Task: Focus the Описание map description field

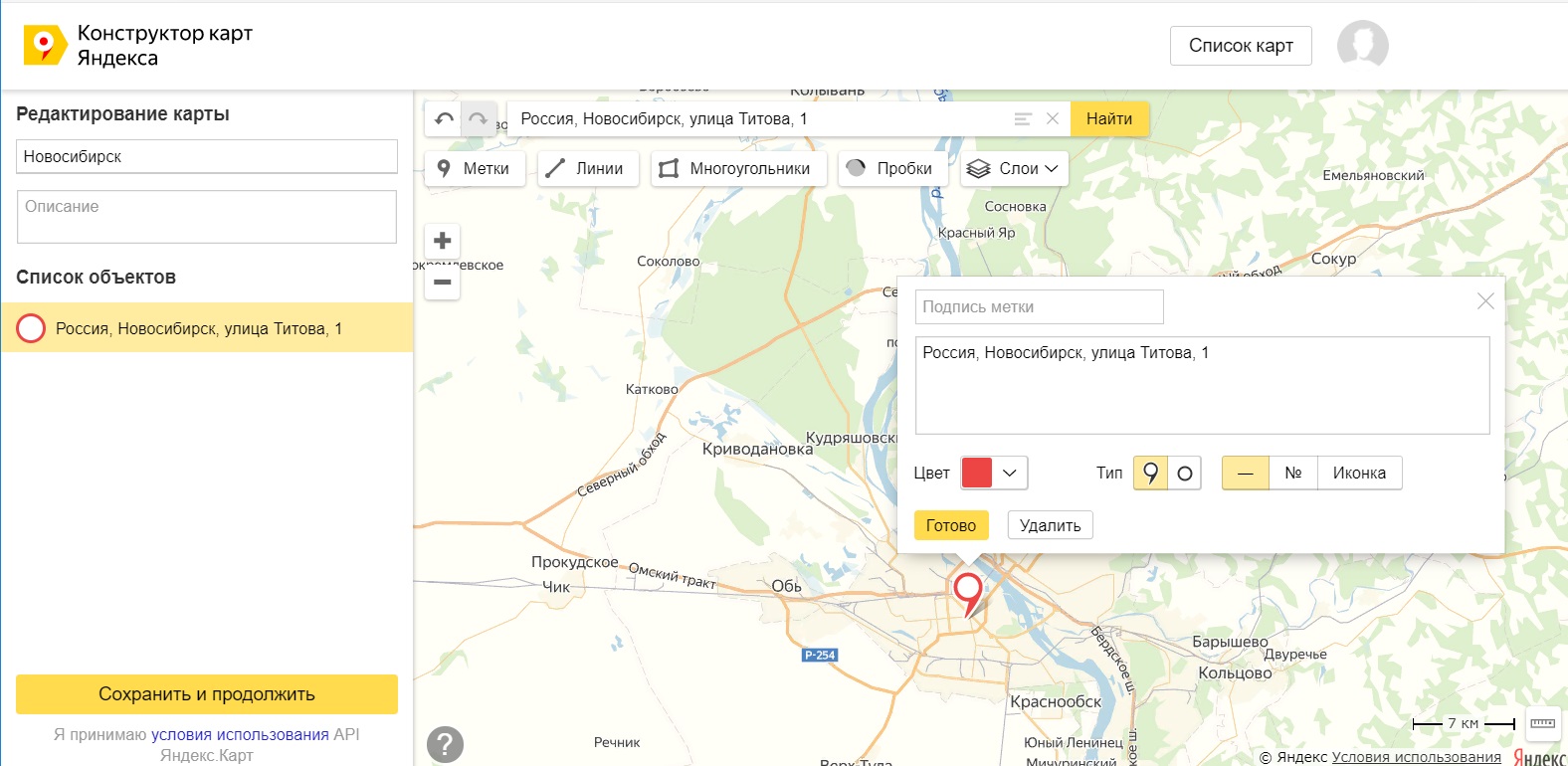Action: pos(207,217)
